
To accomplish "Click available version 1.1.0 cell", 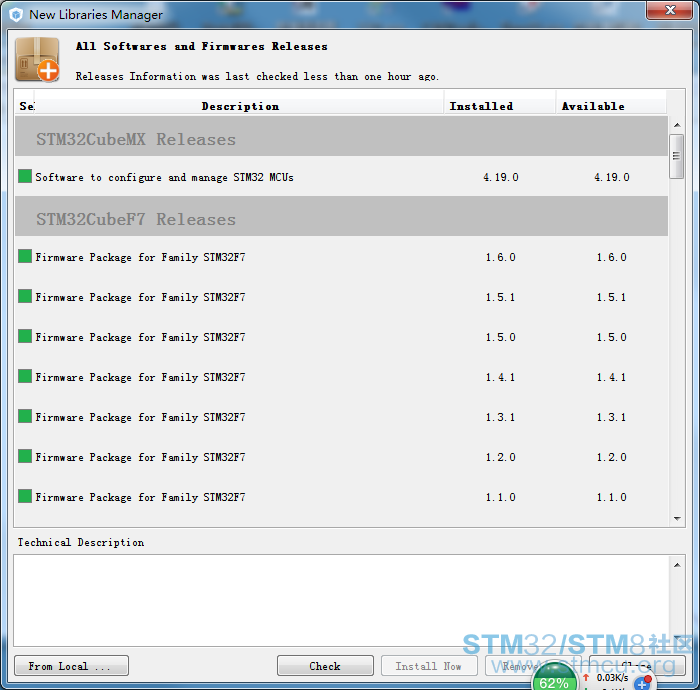I will (x=612, y=497).
